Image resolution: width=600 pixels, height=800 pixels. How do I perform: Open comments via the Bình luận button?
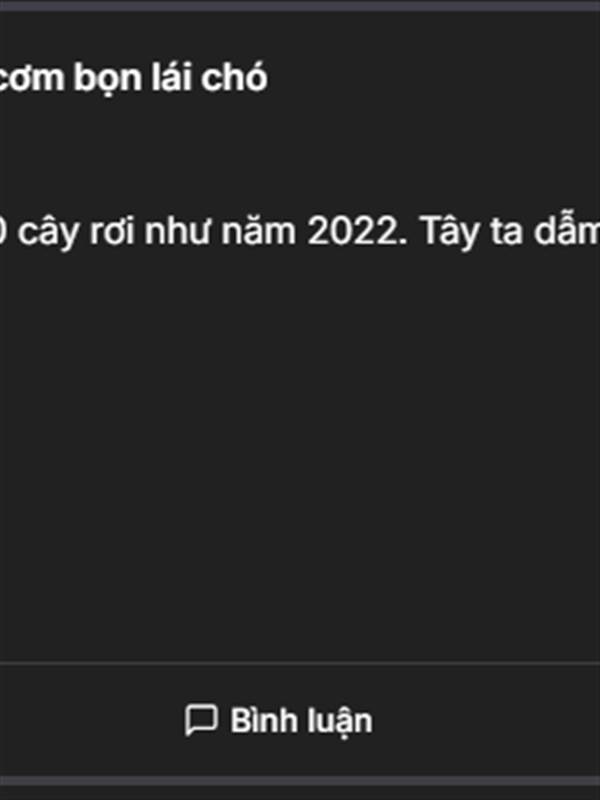click(278, 720)
